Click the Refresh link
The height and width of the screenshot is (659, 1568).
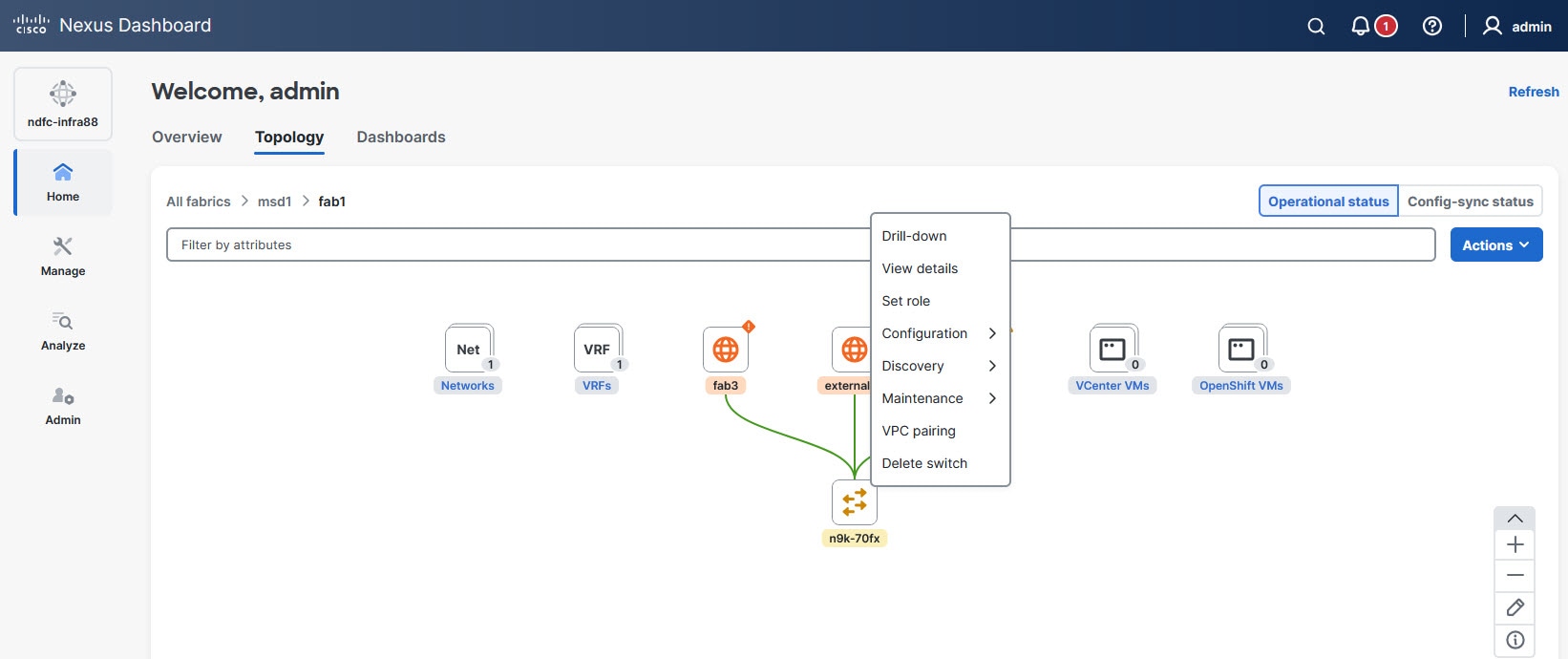pos(1534,92)
